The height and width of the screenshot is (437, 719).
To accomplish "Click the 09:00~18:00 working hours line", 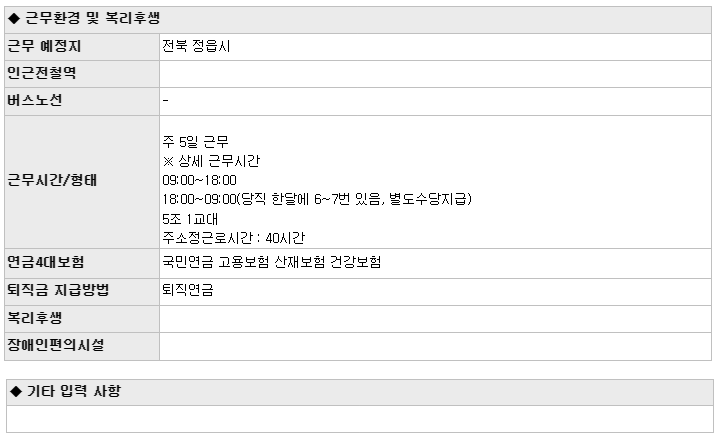I will pyautogui.click(x=199, y=180).
